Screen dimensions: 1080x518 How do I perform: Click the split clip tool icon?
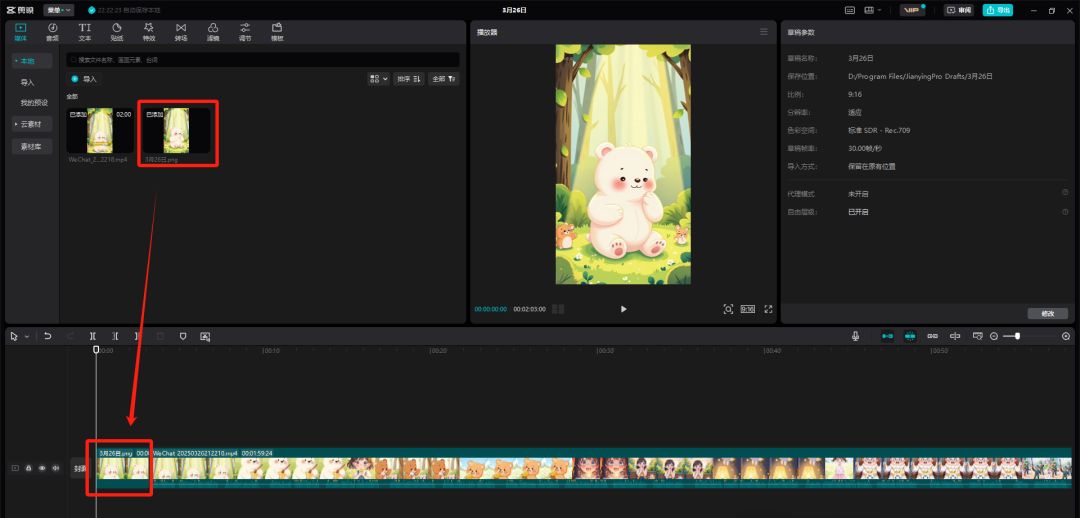[93, 336]
